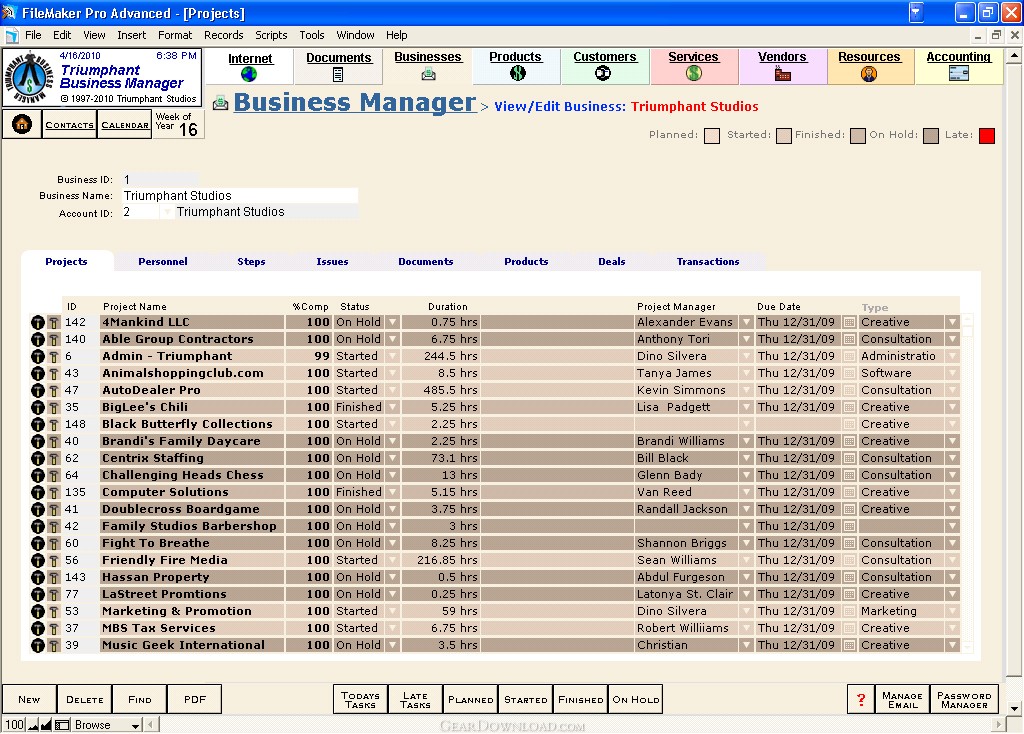Click the red question mark help icon
Viewport: 1024px width, 734px height.
pos(861,700)
